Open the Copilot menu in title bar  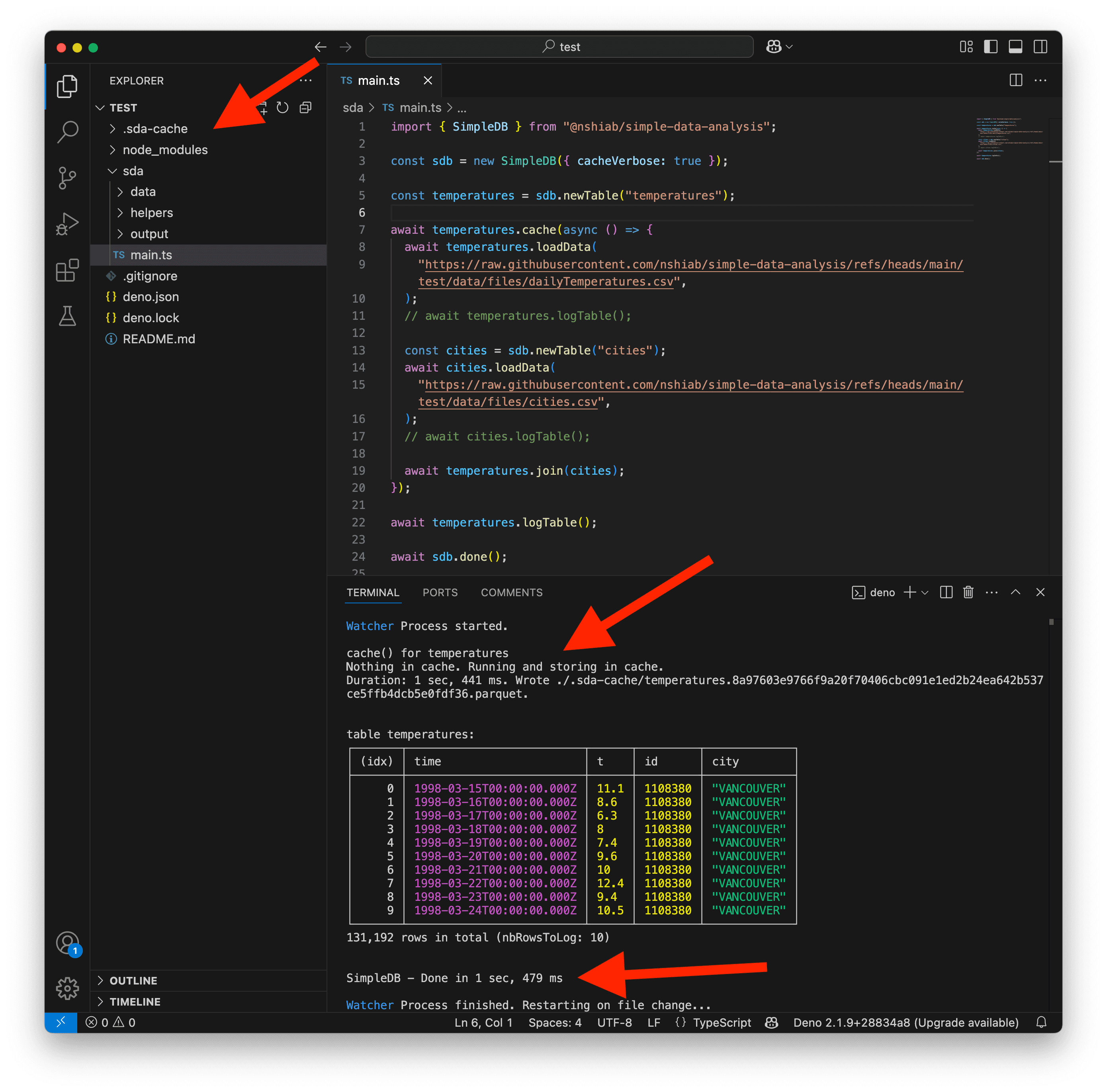(779, 47)
